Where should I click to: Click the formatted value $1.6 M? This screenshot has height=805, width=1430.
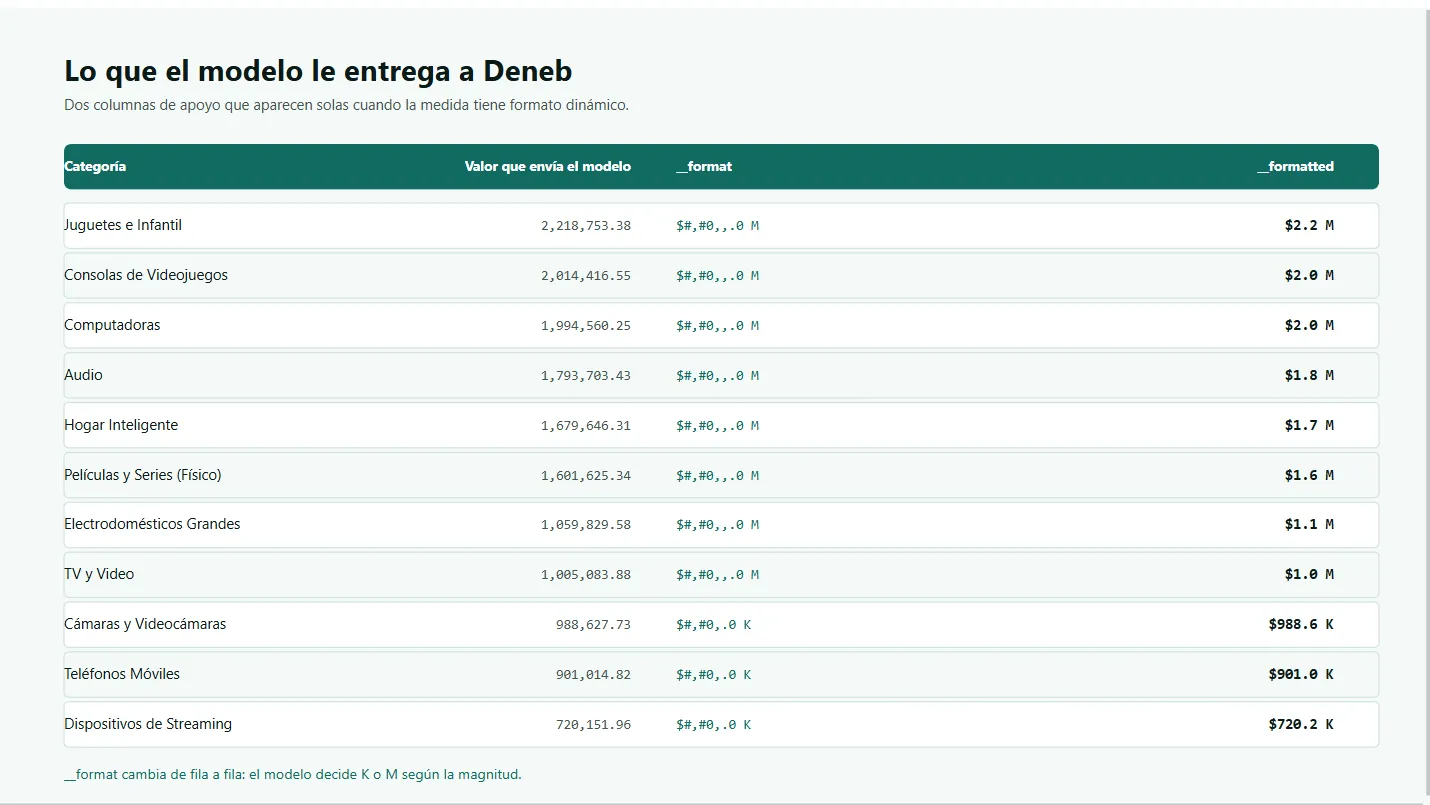[x=1309, y=476]
